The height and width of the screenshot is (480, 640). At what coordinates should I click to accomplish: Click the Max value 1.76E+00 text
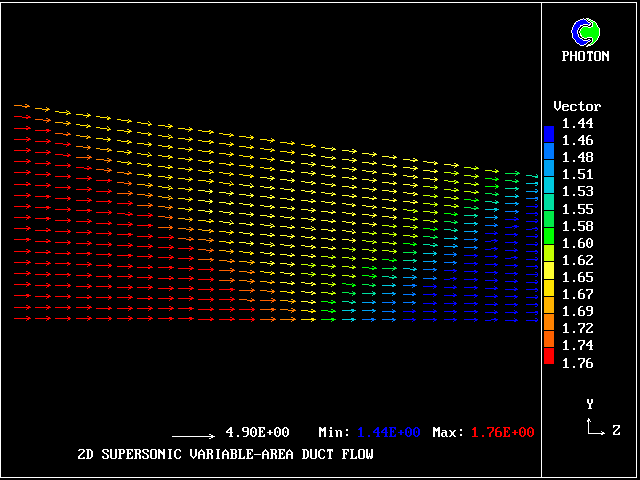[501, 432]
